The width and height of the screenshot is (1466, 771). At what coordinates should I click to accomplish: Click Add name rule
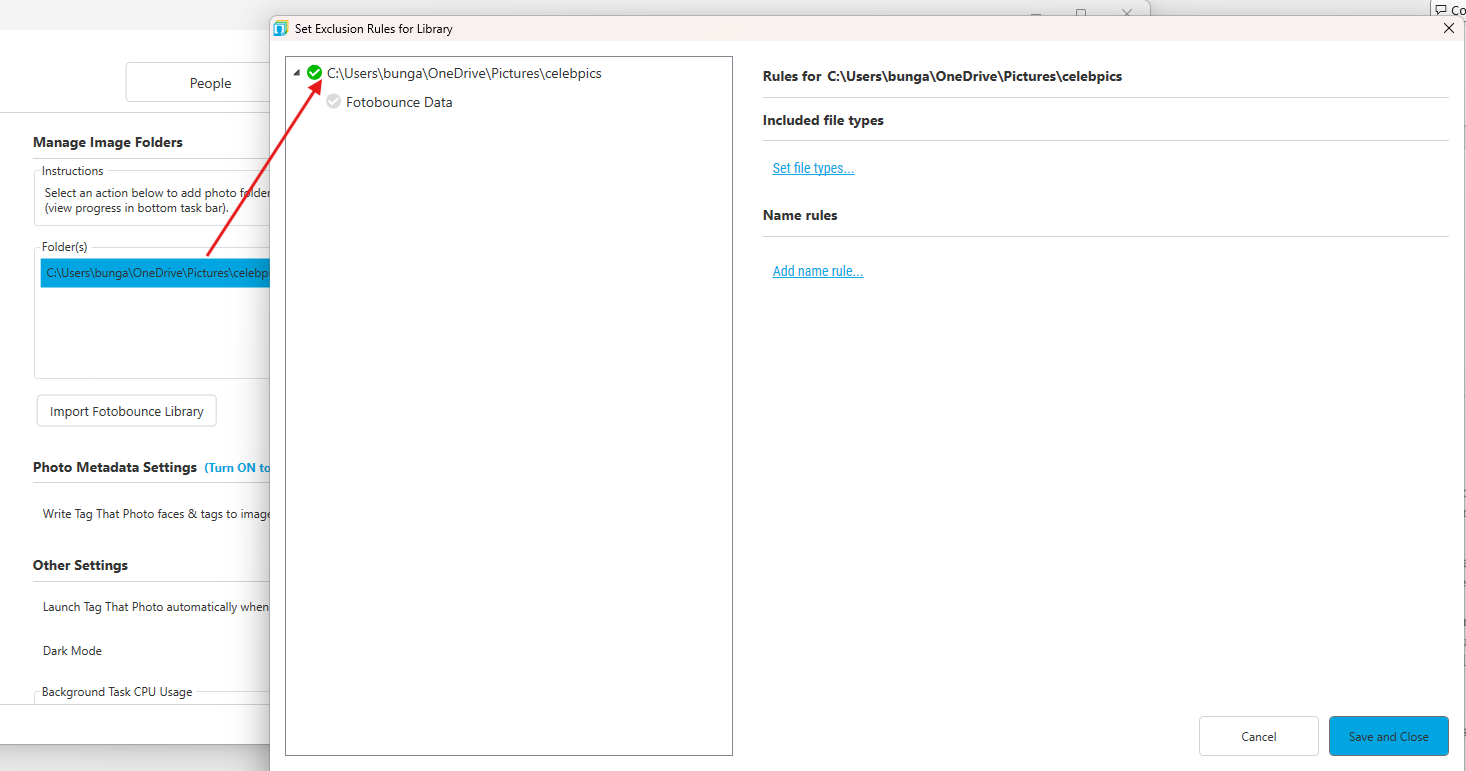pos(817,270)
